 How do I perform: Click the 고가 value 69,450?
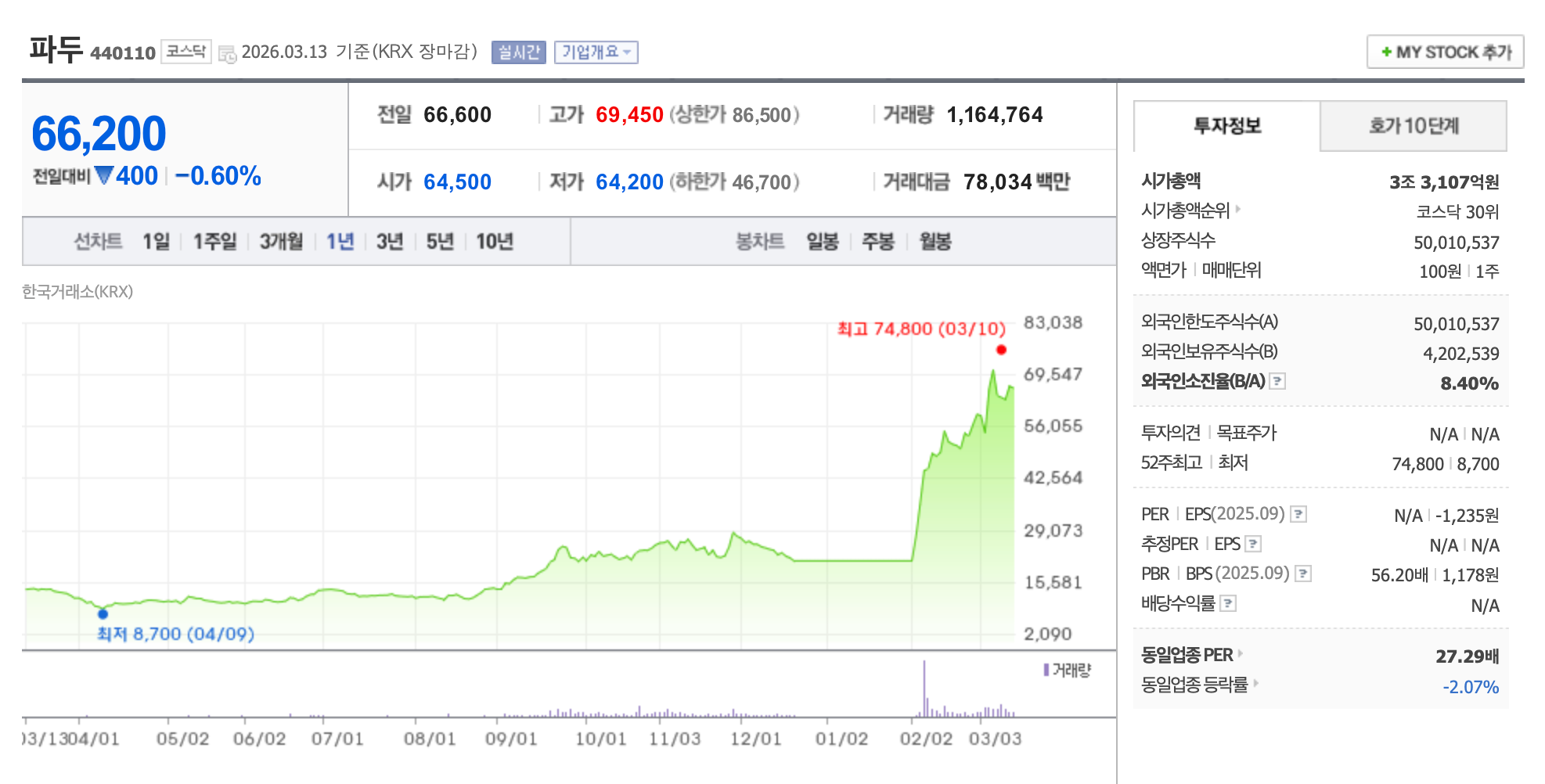629,115
